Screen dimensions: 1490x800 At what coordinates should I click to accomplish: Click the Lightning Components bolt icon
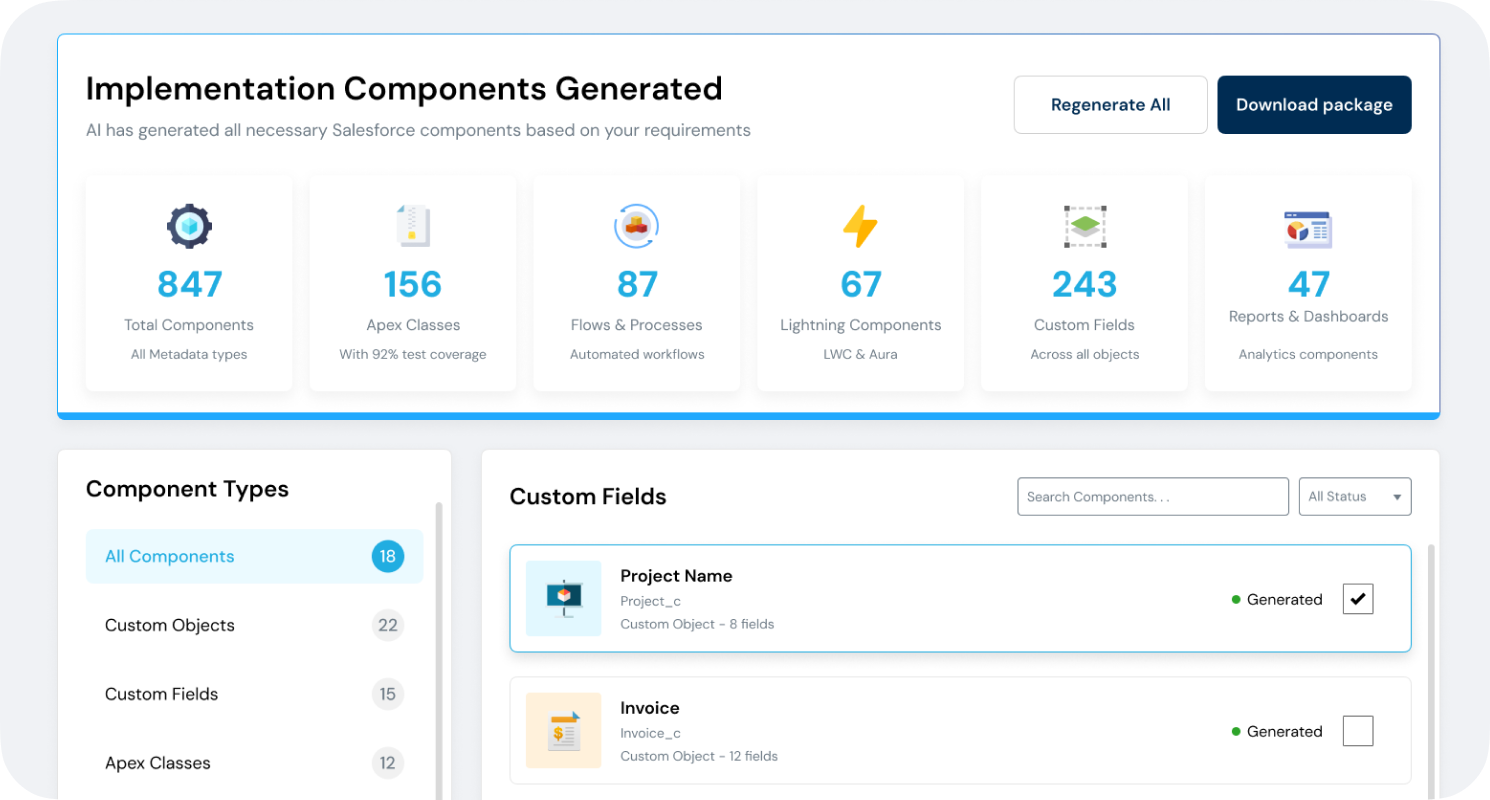(x=860, y=226)
